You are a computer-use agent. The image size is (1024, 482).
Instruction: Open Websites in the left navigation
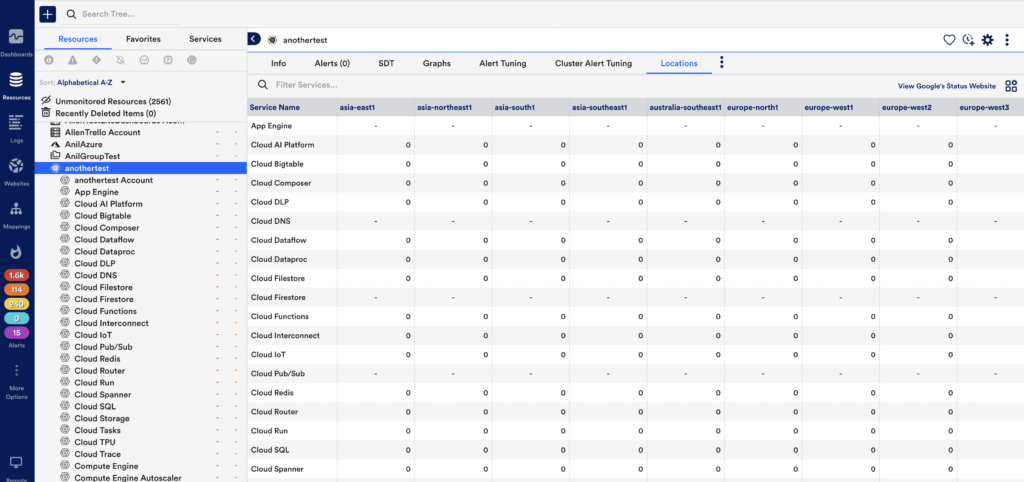[x=16, y=172]
